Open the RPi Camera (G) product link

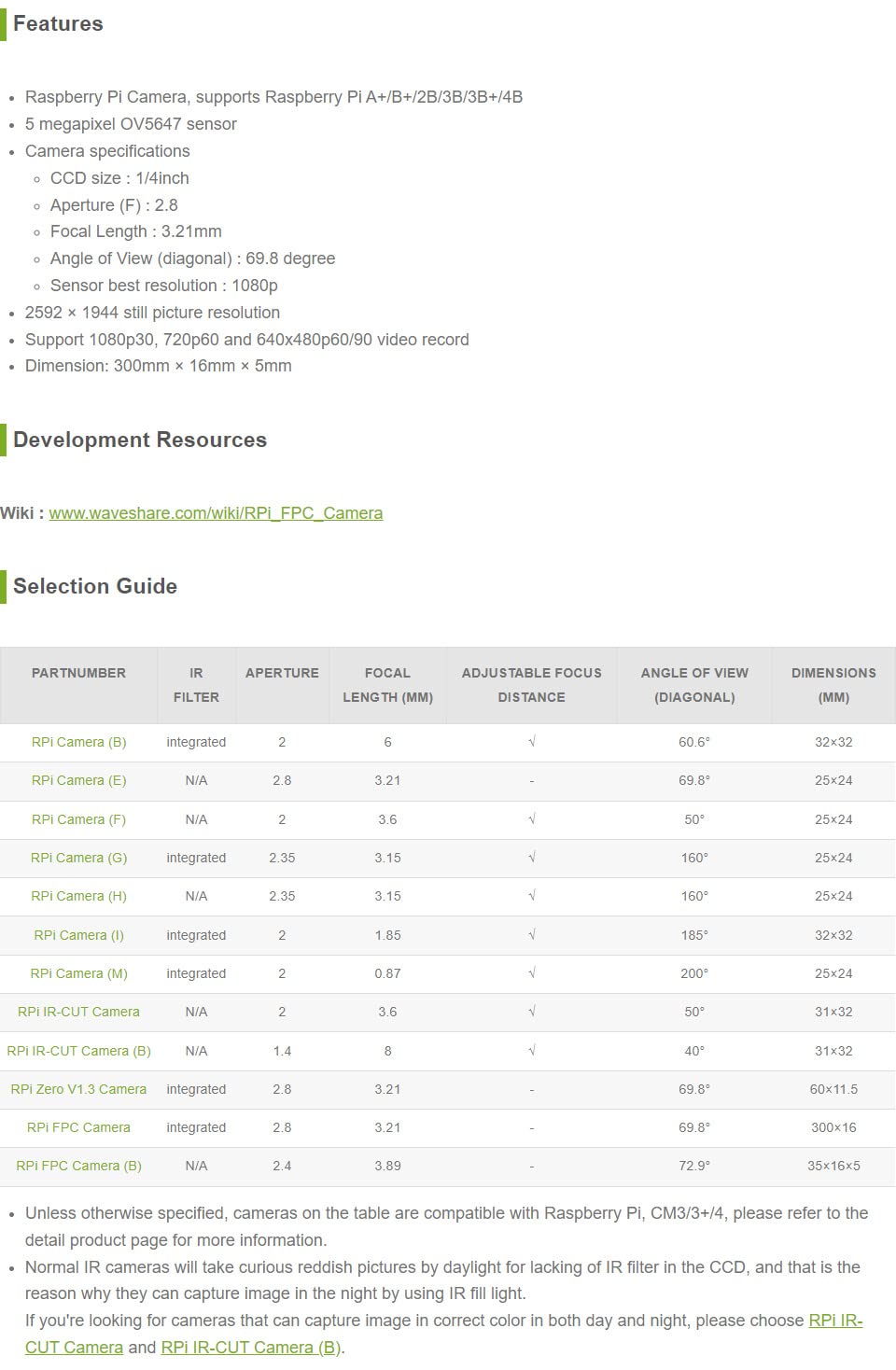pos(78,858)
